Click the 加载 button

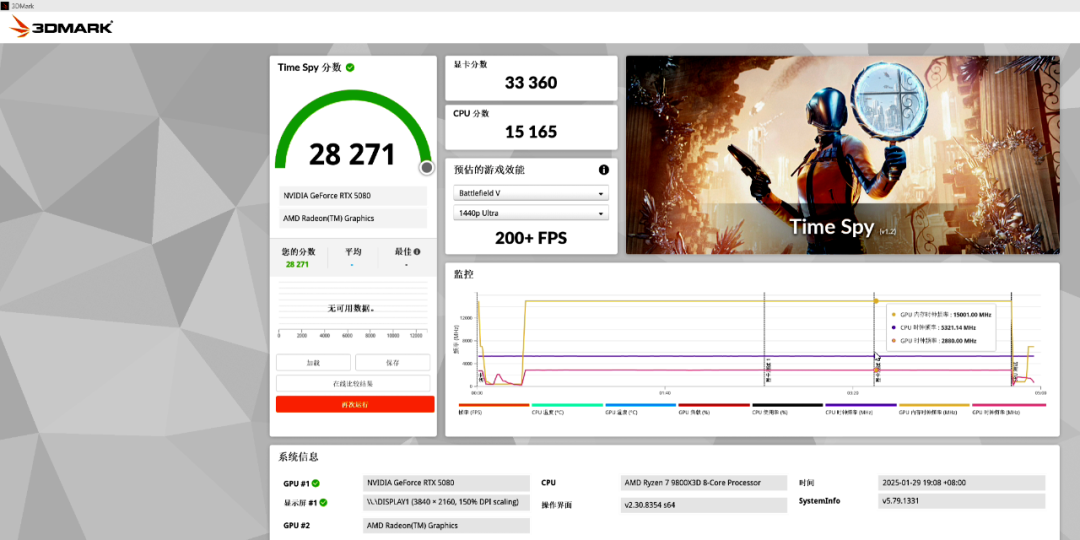click(x=313, y=362)
